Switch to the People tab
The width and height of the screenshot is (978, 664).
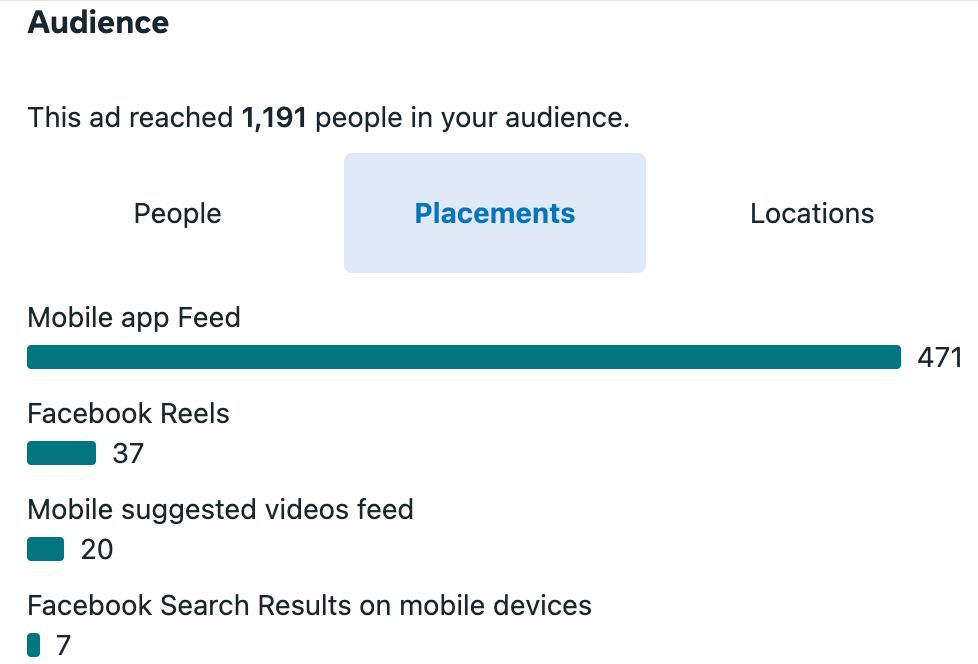[x=177, y=214]
